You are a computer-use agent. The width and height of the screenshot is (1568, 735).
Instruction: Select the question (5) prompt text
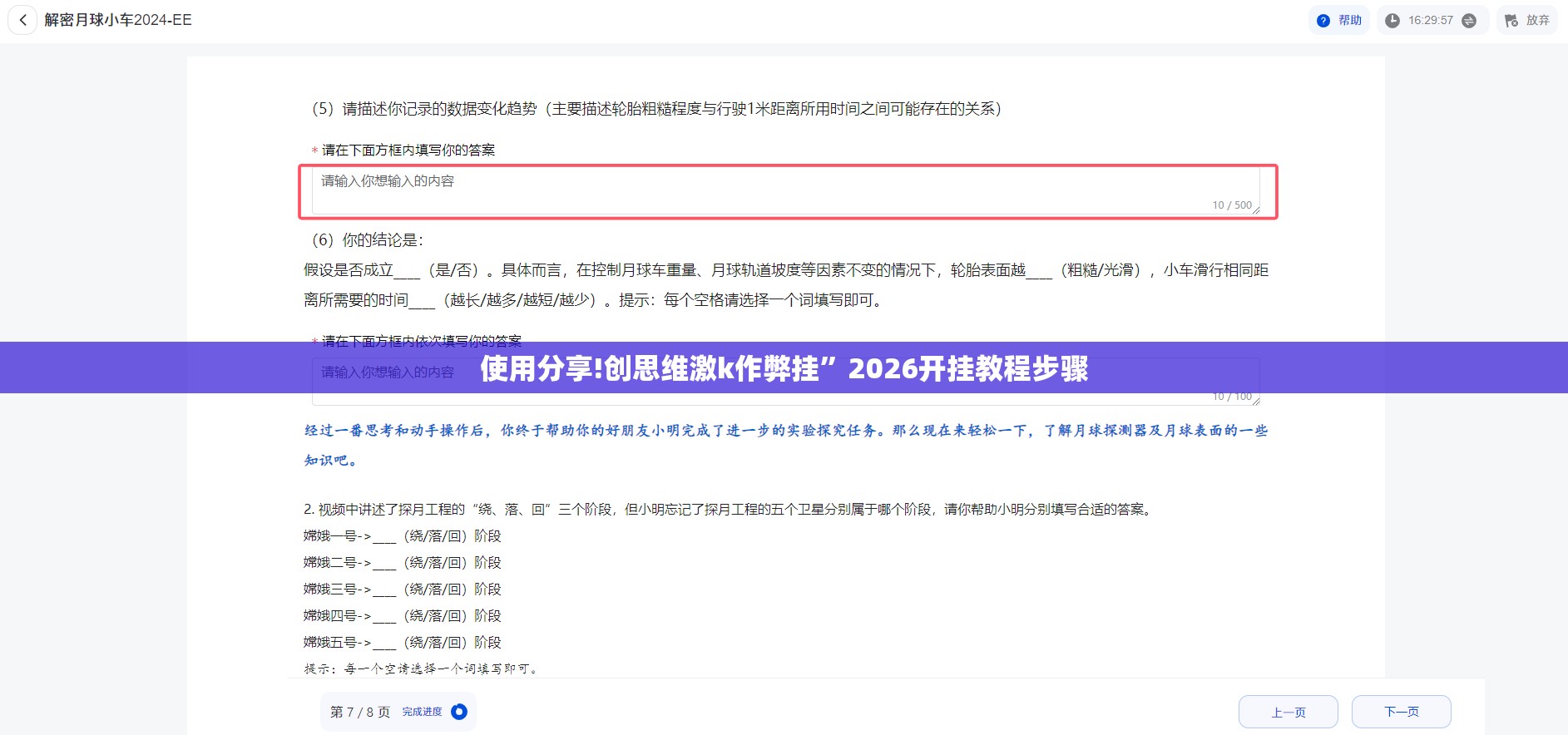[657, 109]
